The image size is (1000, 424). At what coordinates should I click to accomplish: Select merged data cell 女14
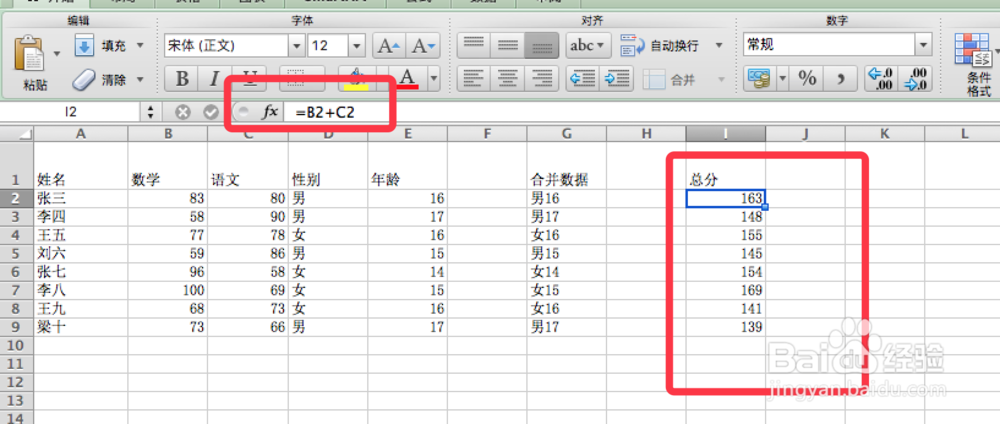(566, 272)
